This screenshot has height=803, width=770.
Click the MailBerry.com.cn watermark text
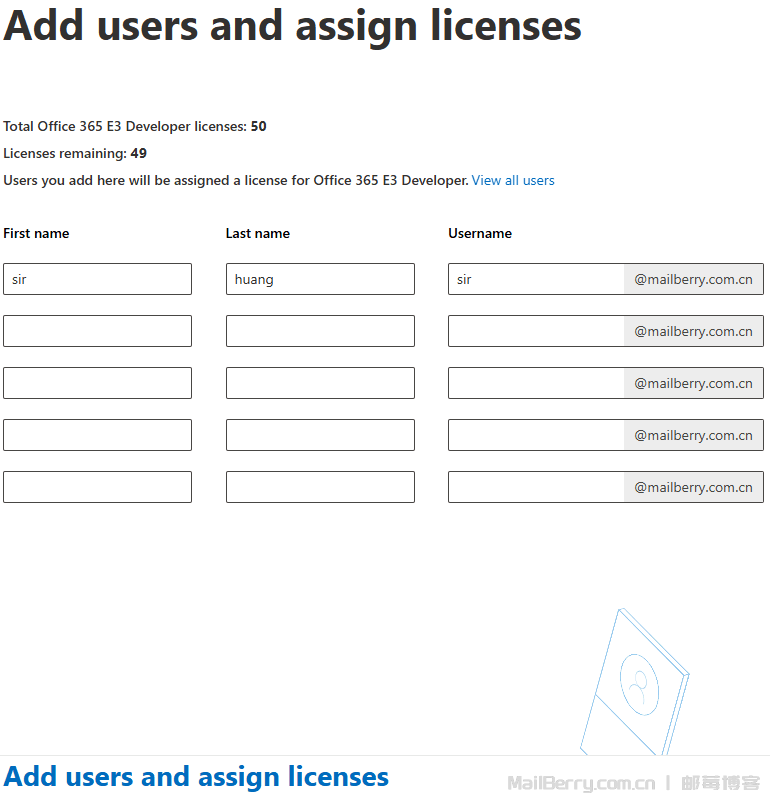tap(581, 783)
